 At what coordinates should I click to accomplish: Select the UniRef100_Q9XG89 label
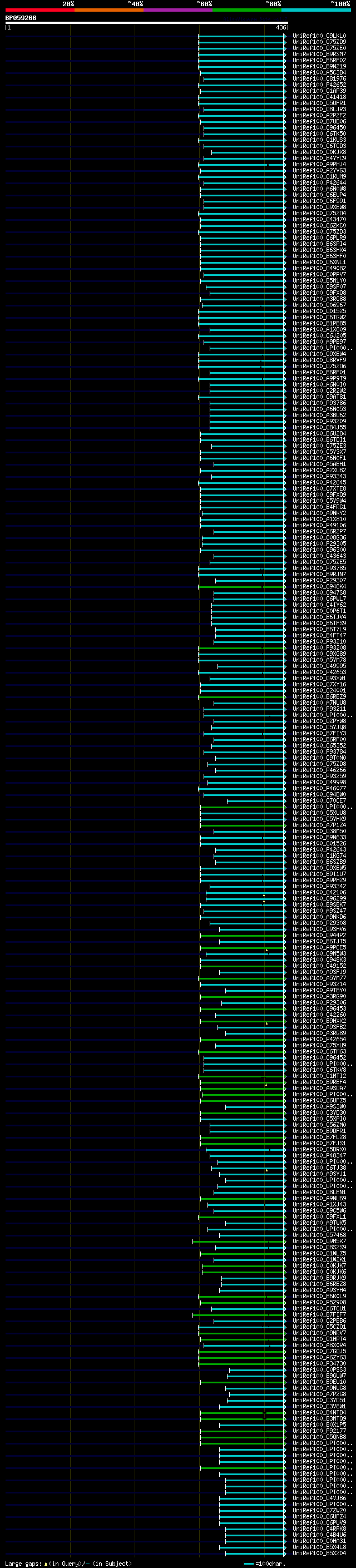(319, 654)
